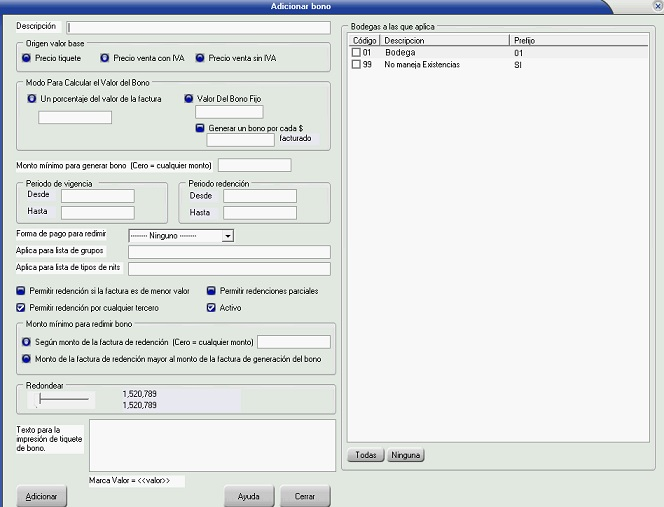Click the ticket print text area
Viewport: 664px width, 507px height.
(x=211, y=444)
